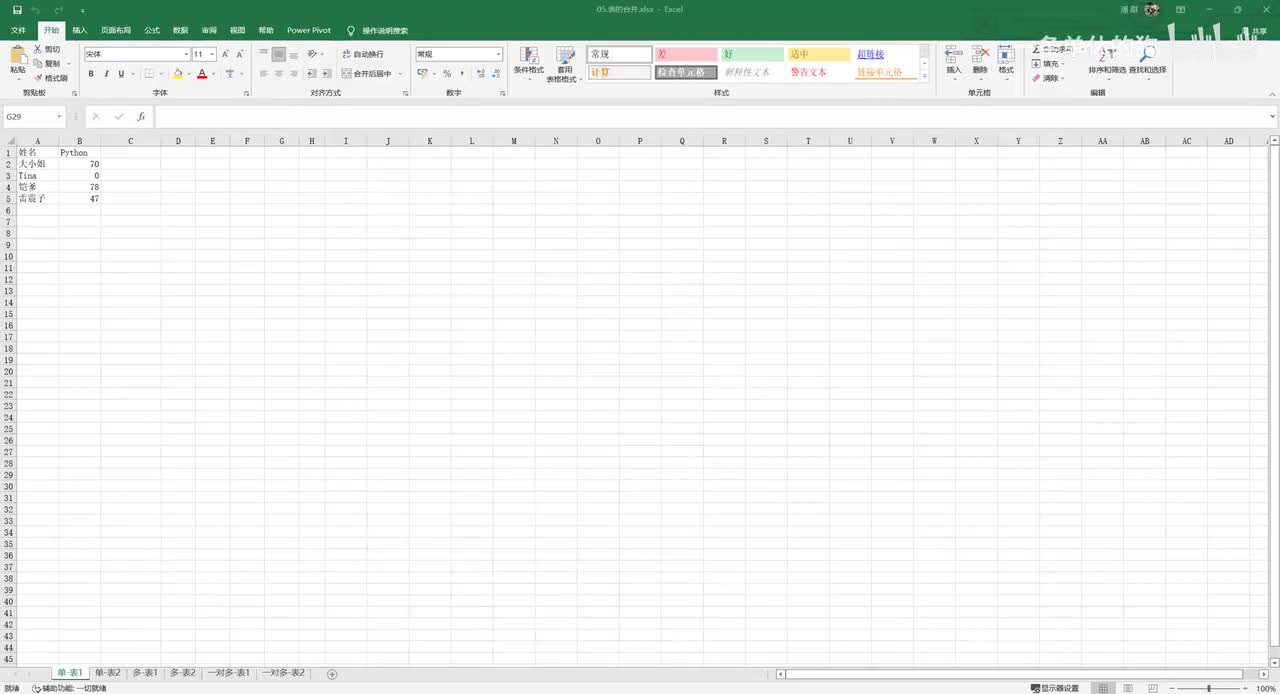The width and height of the screenshot is (1280, 694).
Task: Switch to Power Pivot ribbon tab
Action: (x=309, y=30)
